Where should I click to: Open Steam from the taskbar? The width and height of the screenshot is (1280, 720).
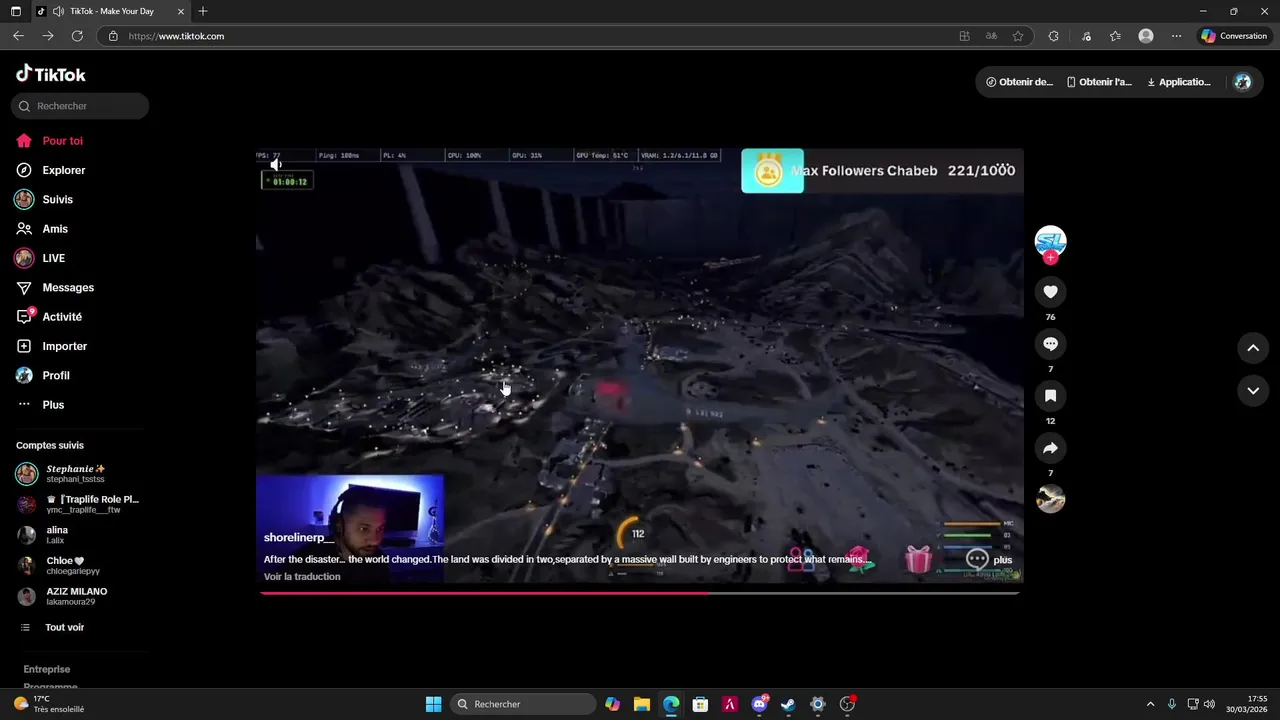pos(788,704)
